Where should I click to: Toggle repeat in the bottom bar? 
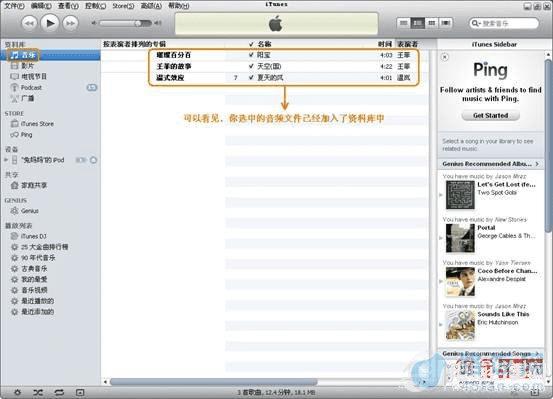[x=59, y=392]
